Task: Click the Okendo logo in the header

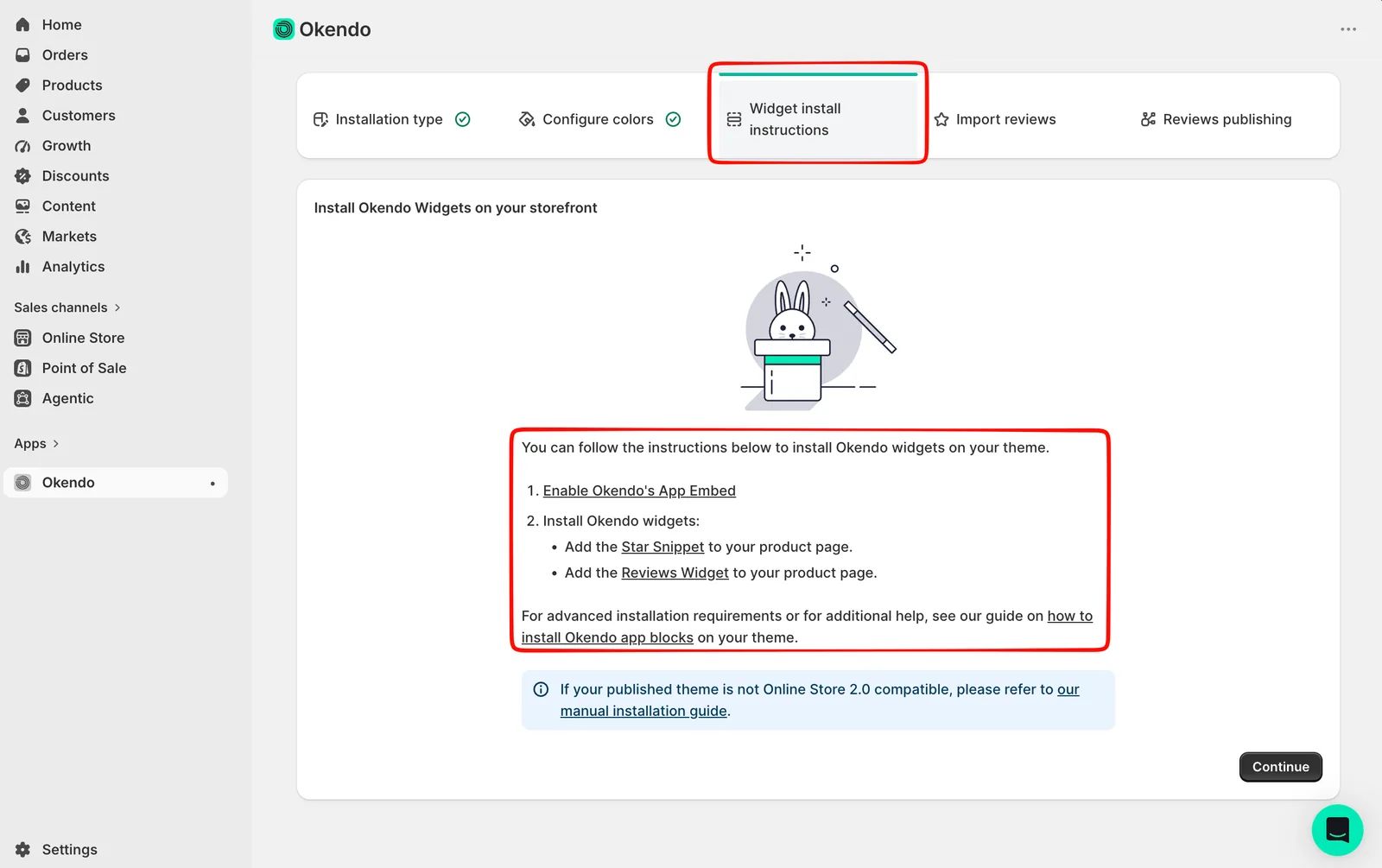Action: click(x=283, y=29)
